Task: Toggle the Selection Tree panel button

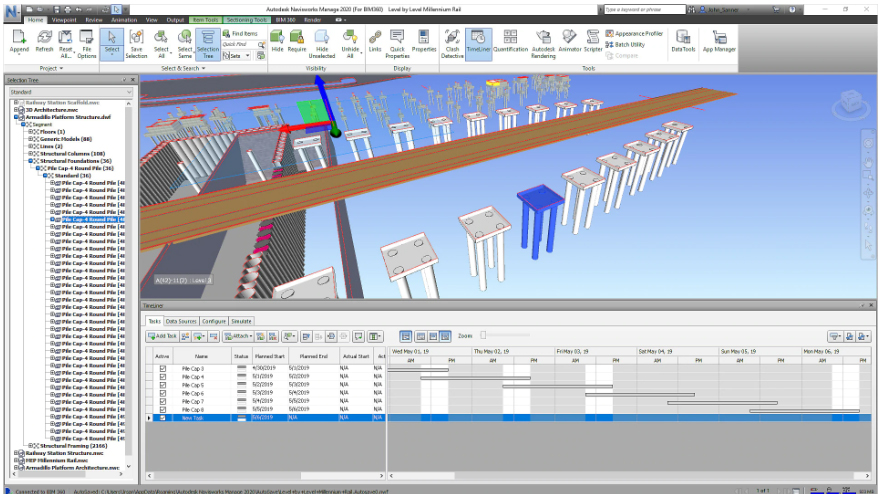Action: pos(208,44)
